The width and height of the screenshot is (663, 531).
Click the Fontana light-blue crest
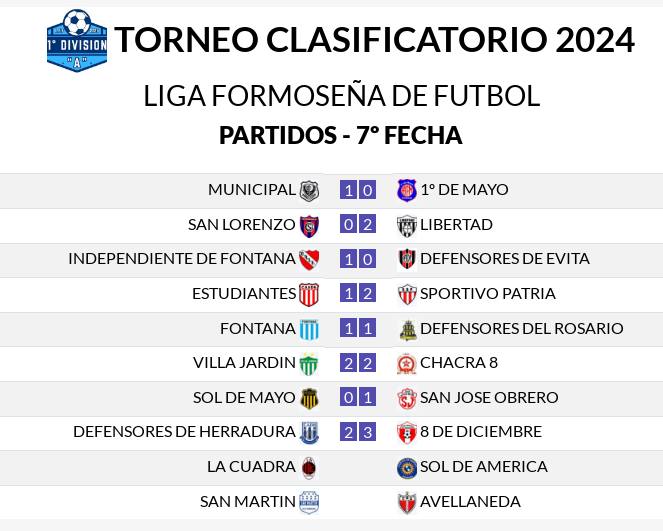click(309, 330)
